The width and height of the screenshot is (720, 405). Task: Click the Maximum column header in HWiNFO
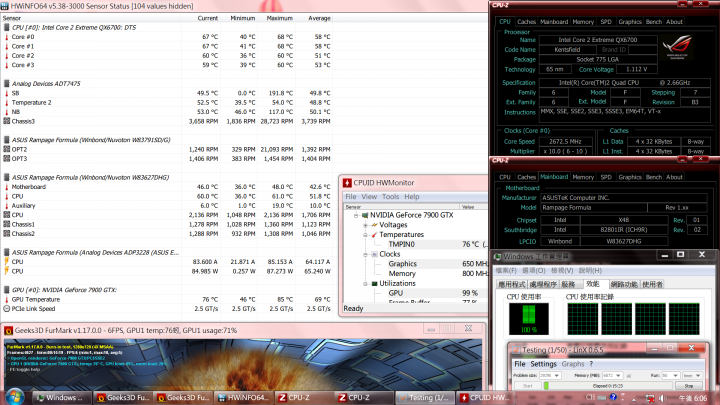tap(279, 18)
